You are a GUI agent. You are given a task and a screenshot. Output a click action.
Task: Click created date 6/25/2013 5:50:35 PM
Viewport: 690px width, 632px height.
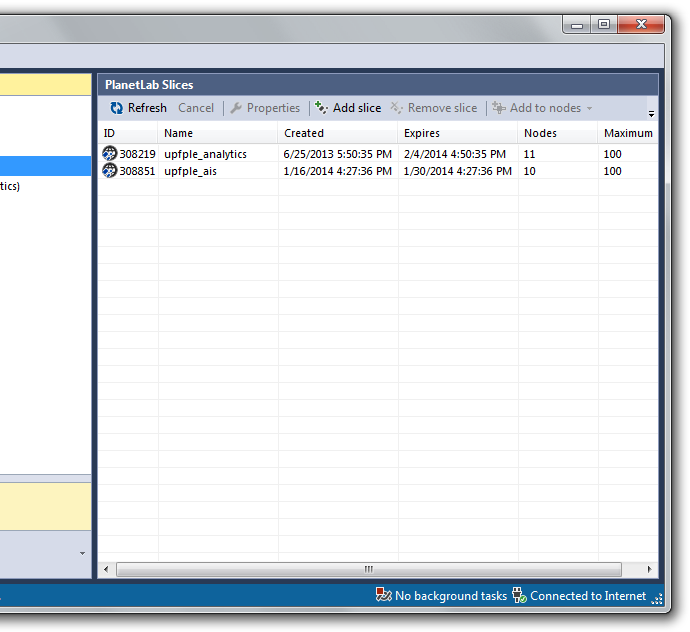pyautogui.click(x=338, y=154)
